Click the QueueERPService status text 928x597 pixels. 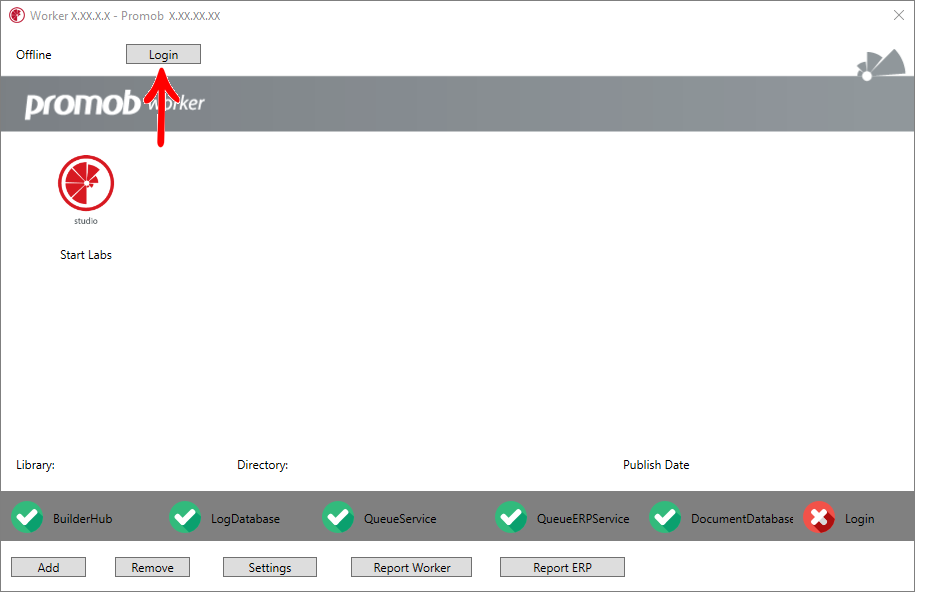[583, 518]
